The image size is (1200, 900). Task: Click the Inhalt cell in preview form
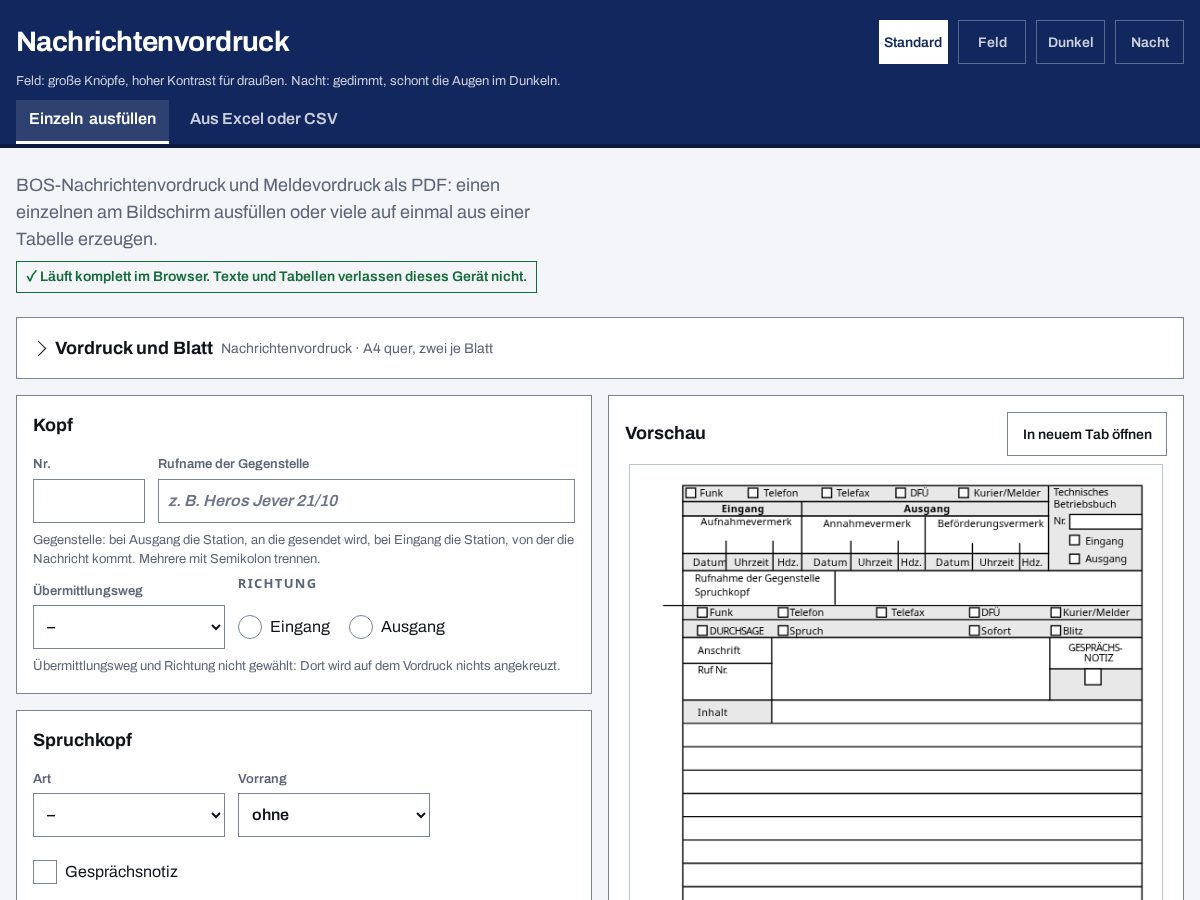click(x=727, y=712)
